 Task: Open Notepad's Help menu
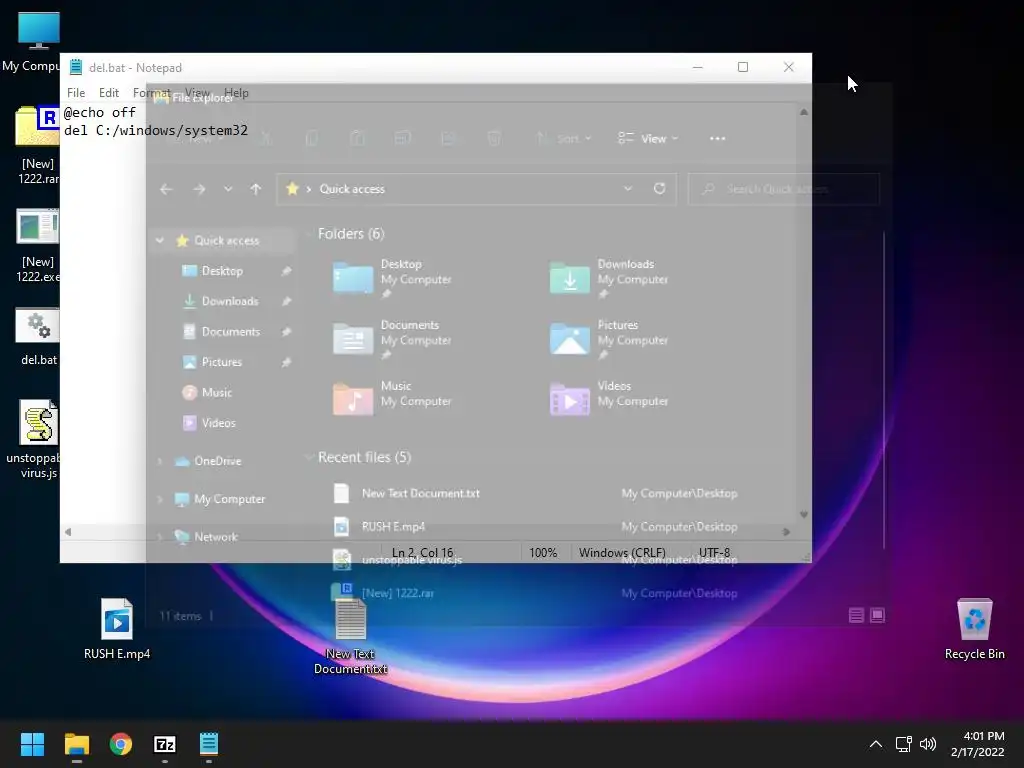pos(236,93)
